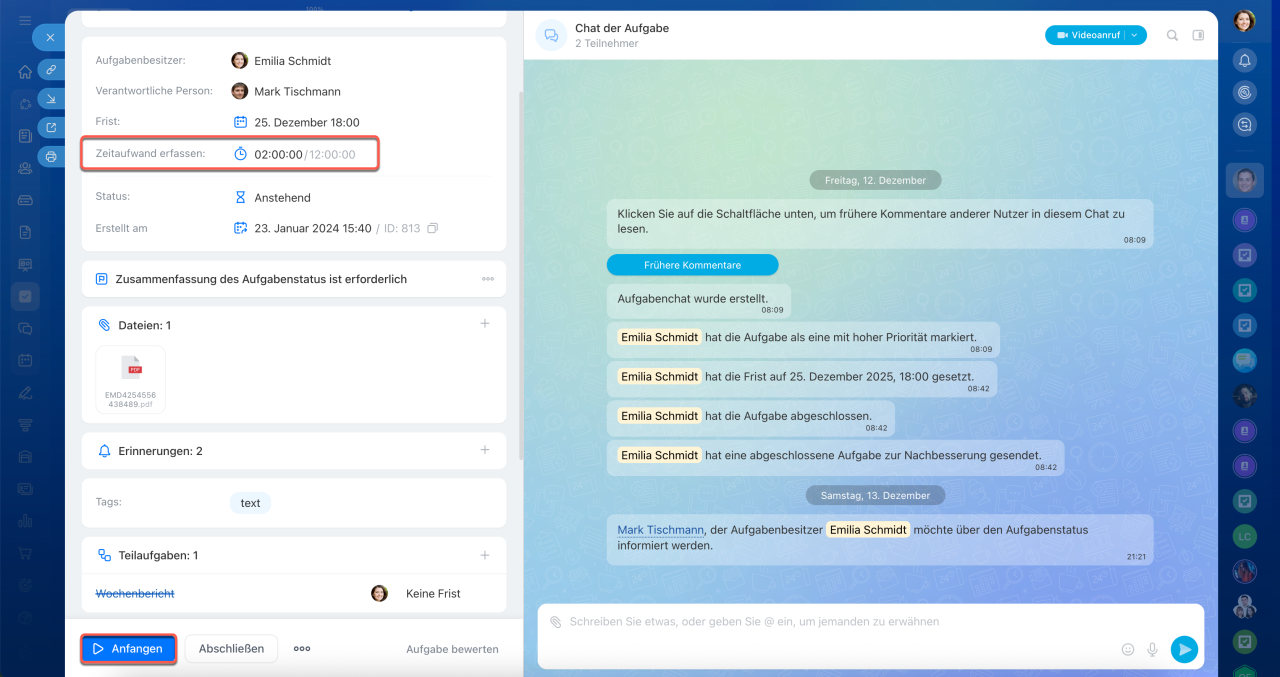Viewport: 1280px width, 677px height.
Task: Expand Videoanruf dropdown arrow
Action: click(1135, 35)
